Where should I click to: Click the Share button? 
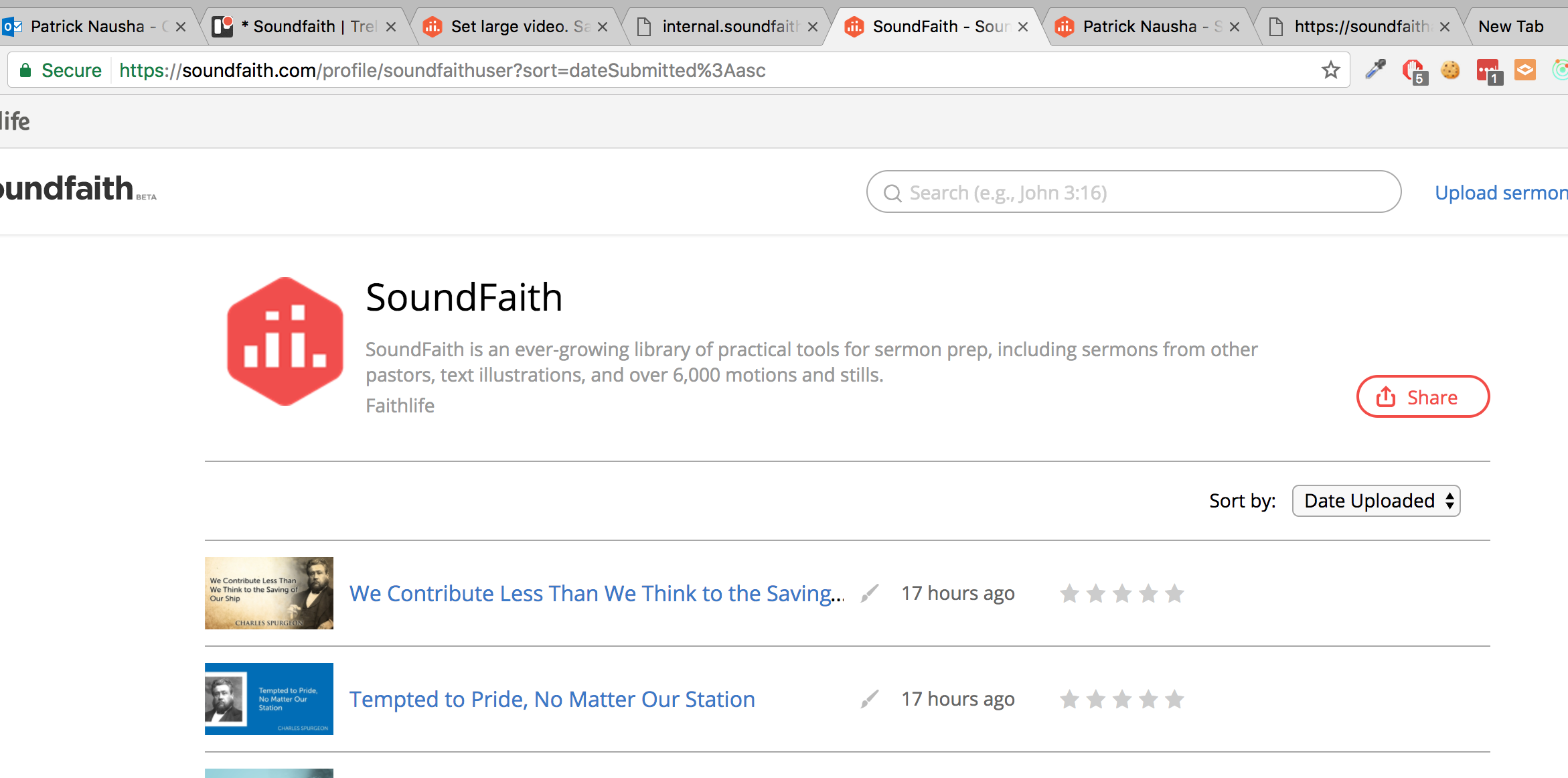(x=1423, y=397)
